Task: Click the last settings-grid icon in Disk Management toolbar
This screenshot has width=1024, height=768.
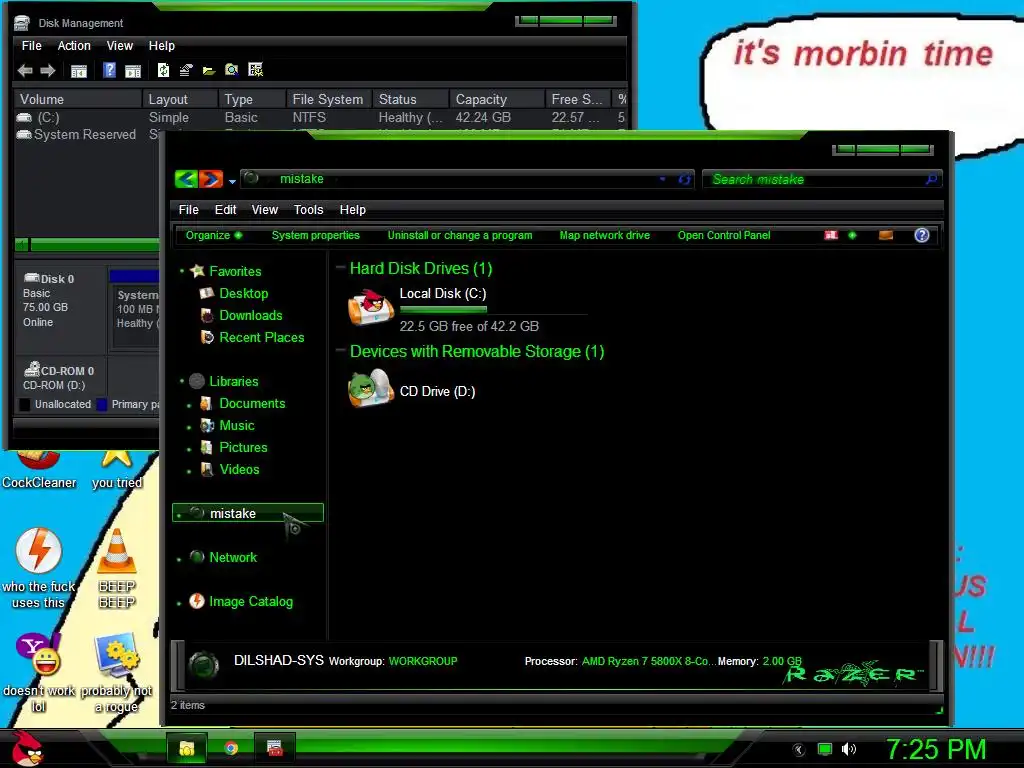Action: (x=255, y=70)
